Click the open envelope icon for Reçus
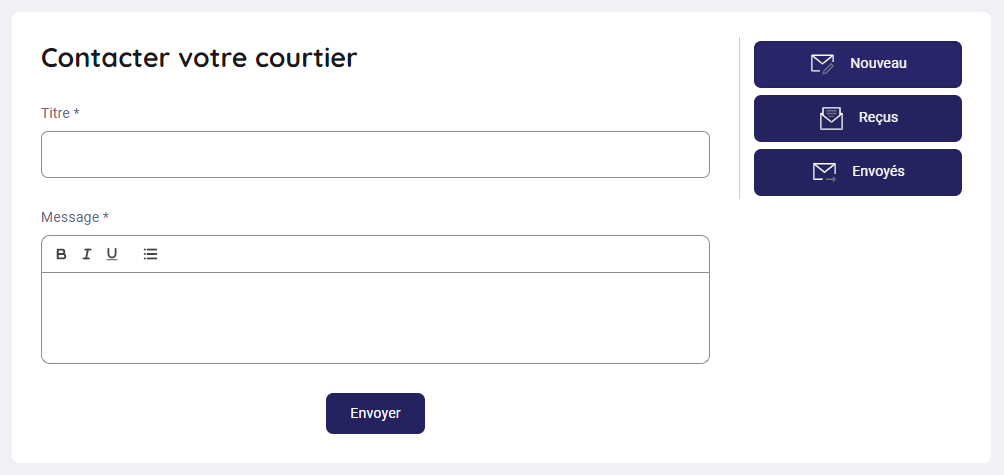This screenshot has height=475, width=1004. [831, 118]
